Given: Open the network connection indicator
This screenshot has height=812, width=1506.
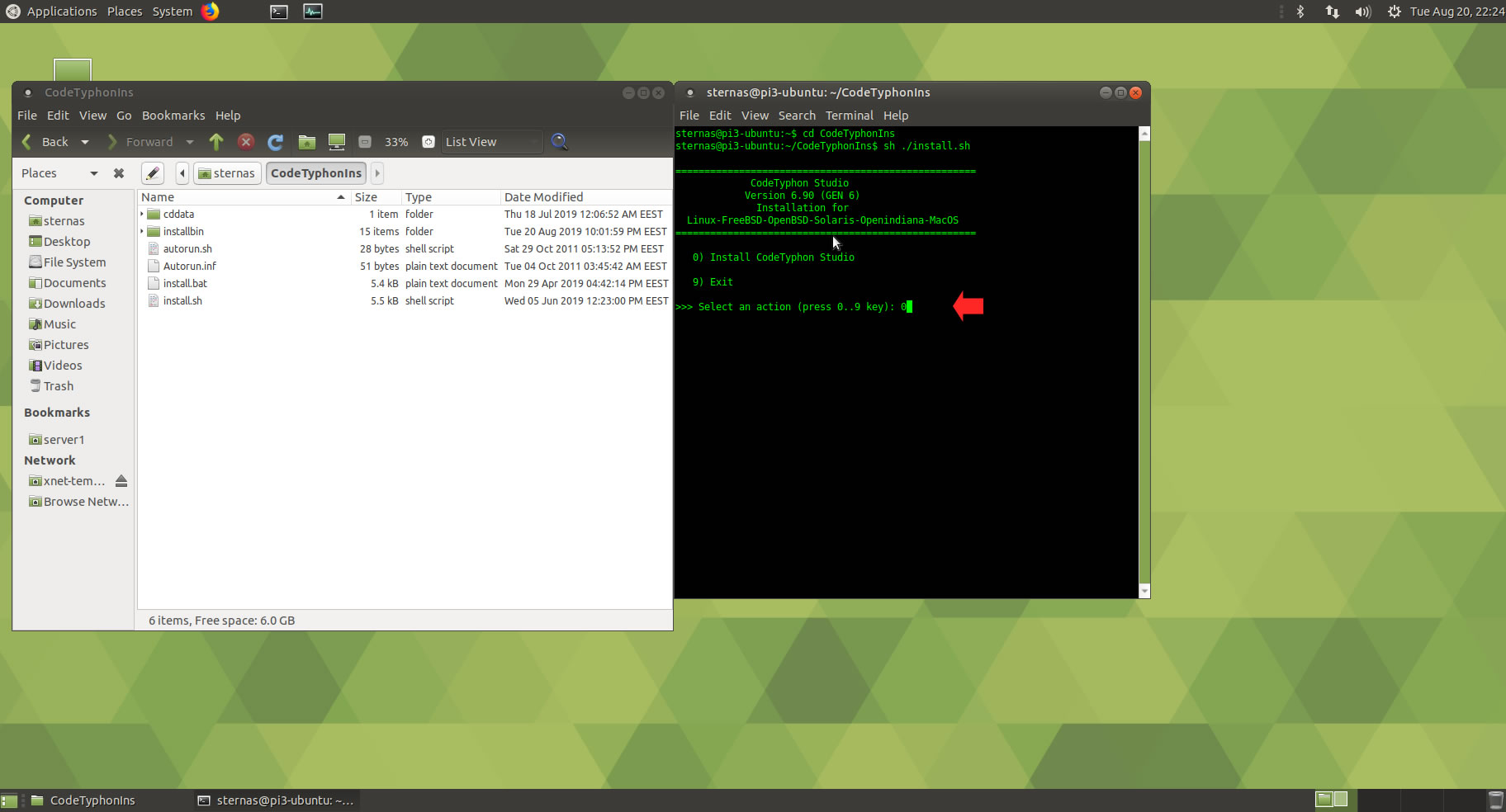Looking at the screenshot, I should 1332,12.
